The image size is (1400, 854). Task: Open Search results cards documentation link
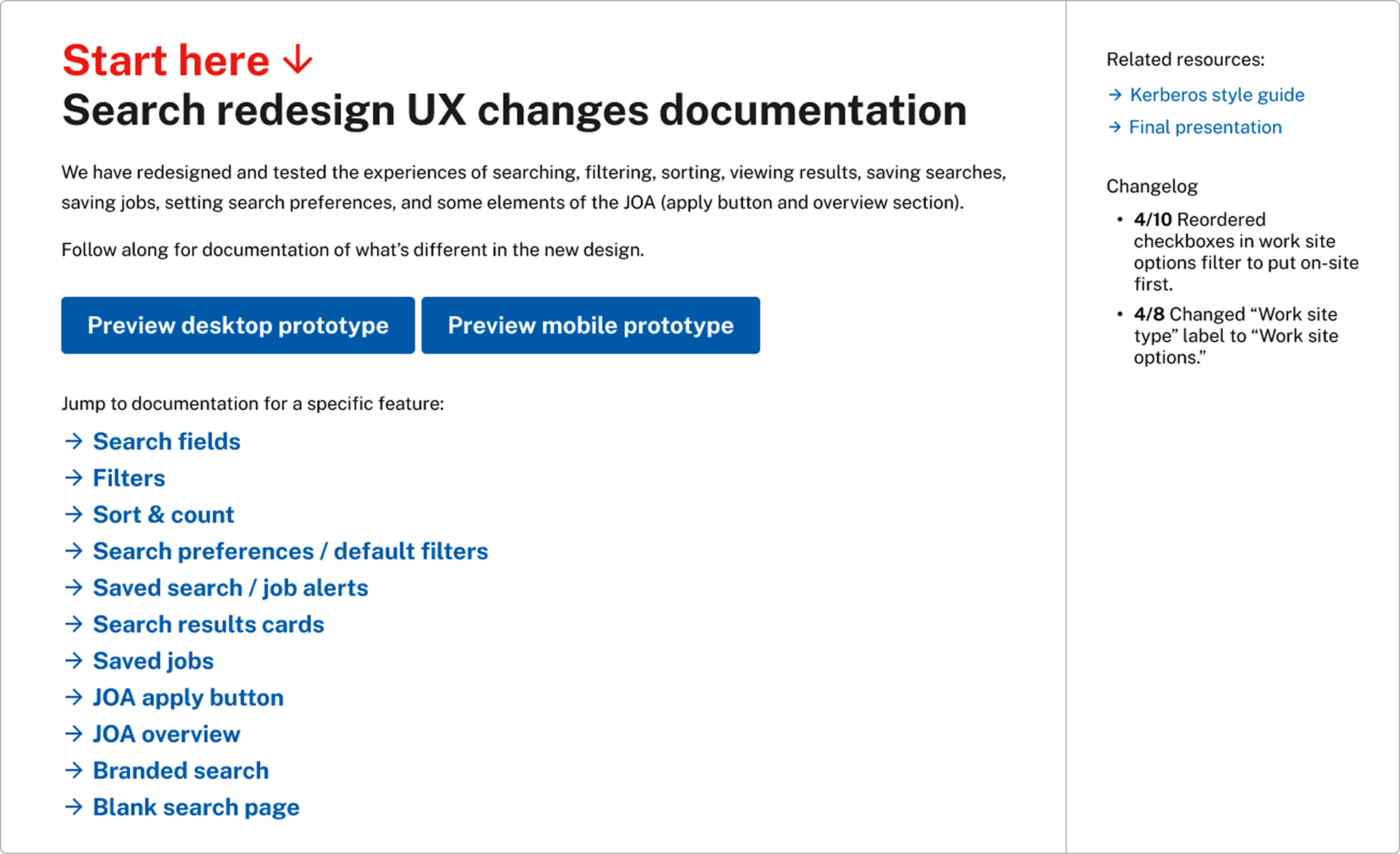pyautogui.click(x=209, y=624)
